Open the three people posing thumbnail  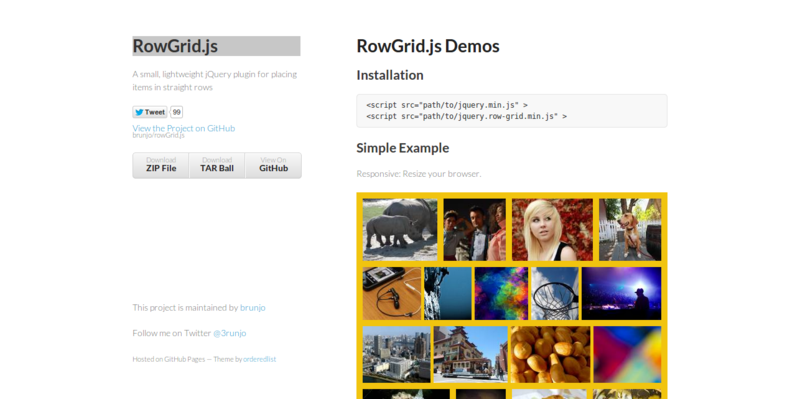click(474, 230)
